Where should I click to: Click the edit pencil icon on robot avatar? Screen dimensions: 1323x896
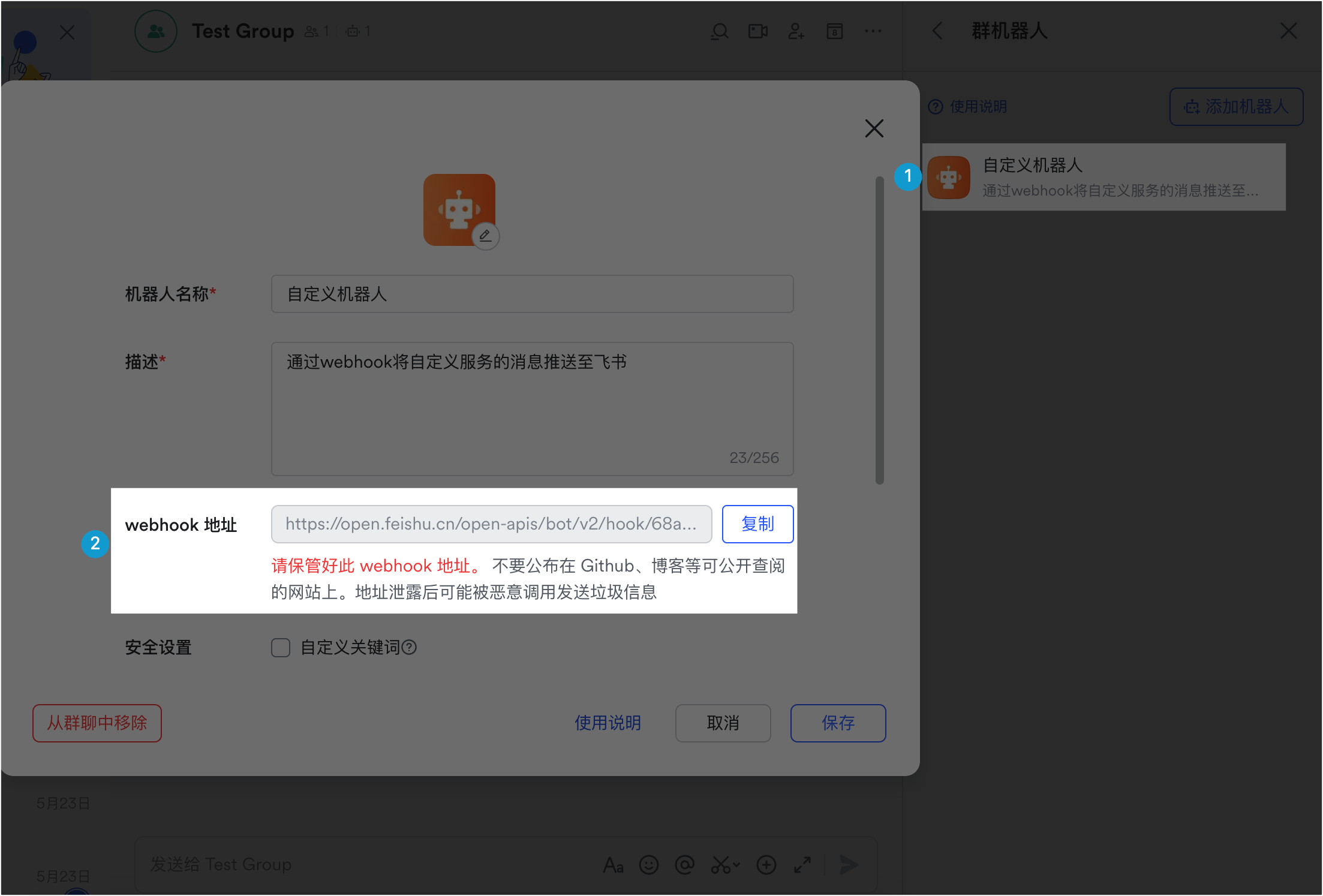(485, 236)
